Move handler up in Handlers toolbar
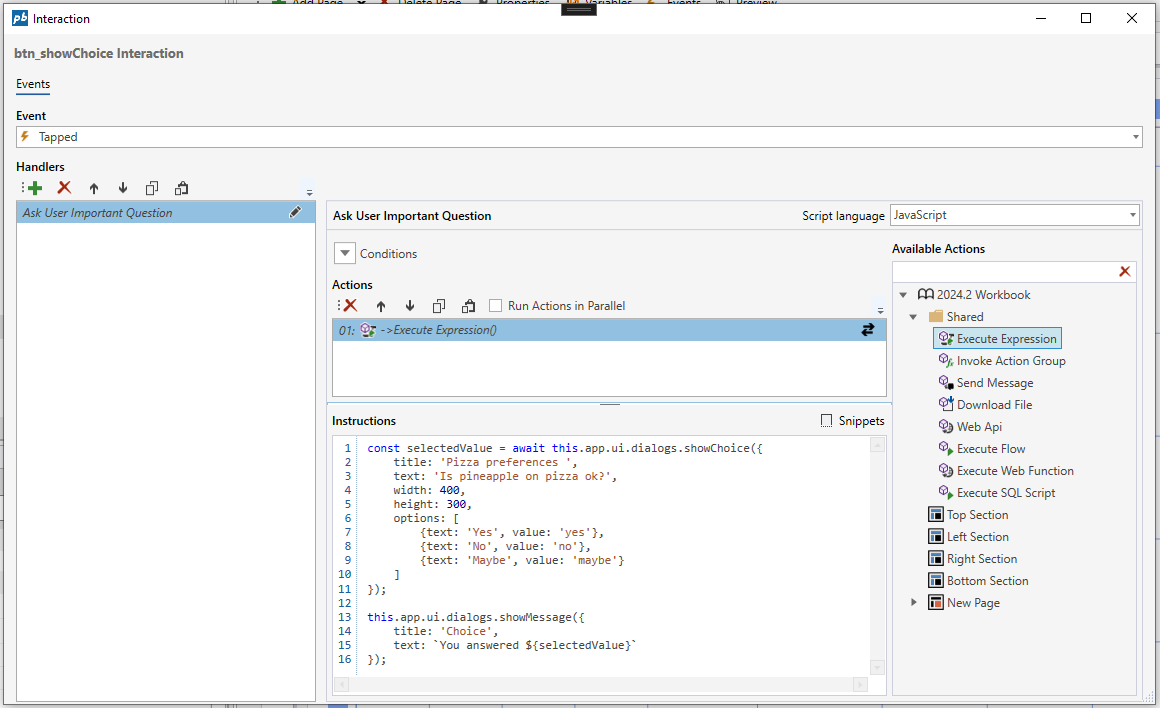The height and width of the screenshot is (708, 1160). 94,188
